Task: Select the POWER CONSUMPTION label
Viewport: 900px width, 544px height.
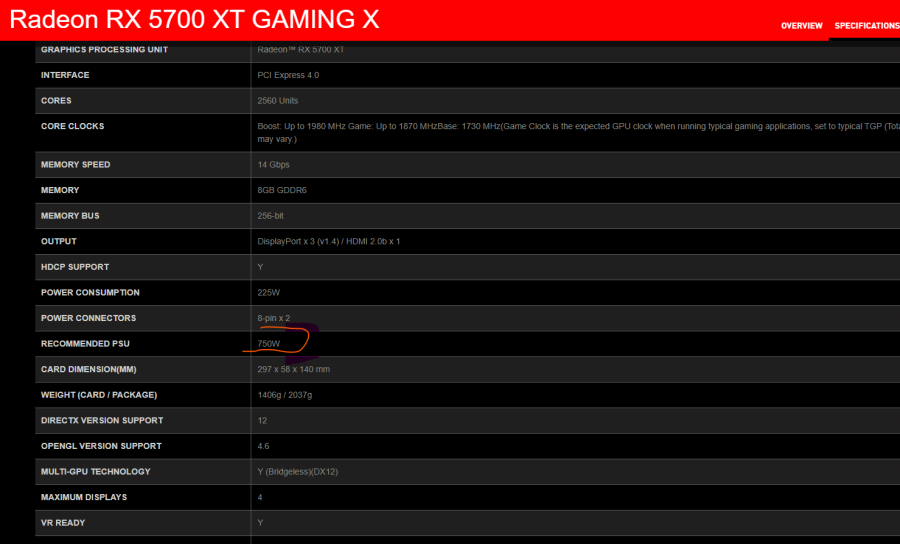Action: tap(90, 293)
